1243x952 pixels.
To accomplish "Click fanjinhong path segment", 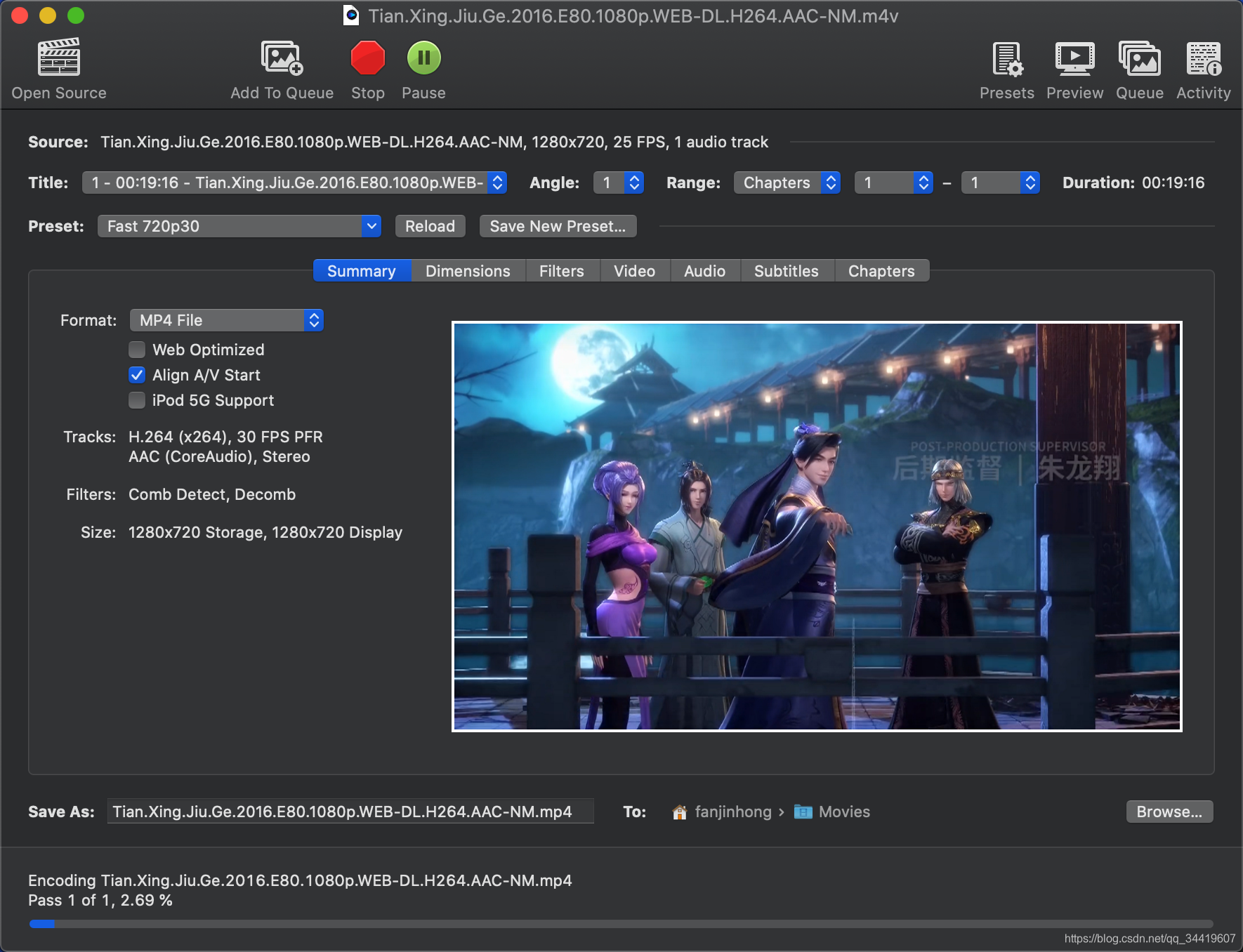I will coord(733,812).
